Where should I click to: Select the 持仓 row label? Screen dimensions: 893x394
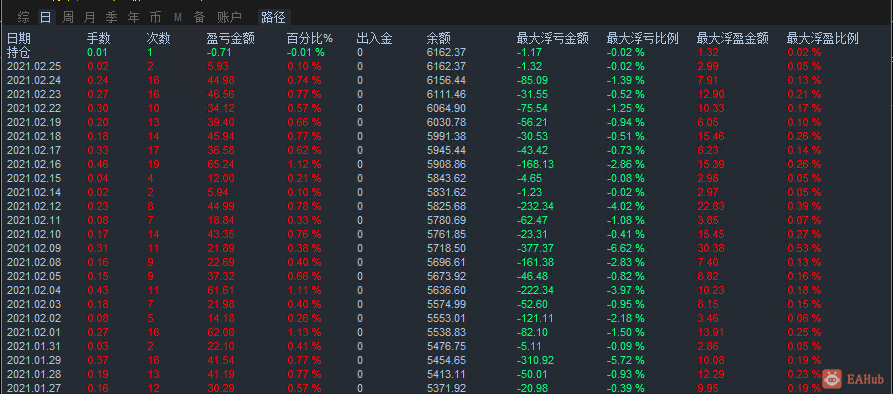tap(19, 52)
